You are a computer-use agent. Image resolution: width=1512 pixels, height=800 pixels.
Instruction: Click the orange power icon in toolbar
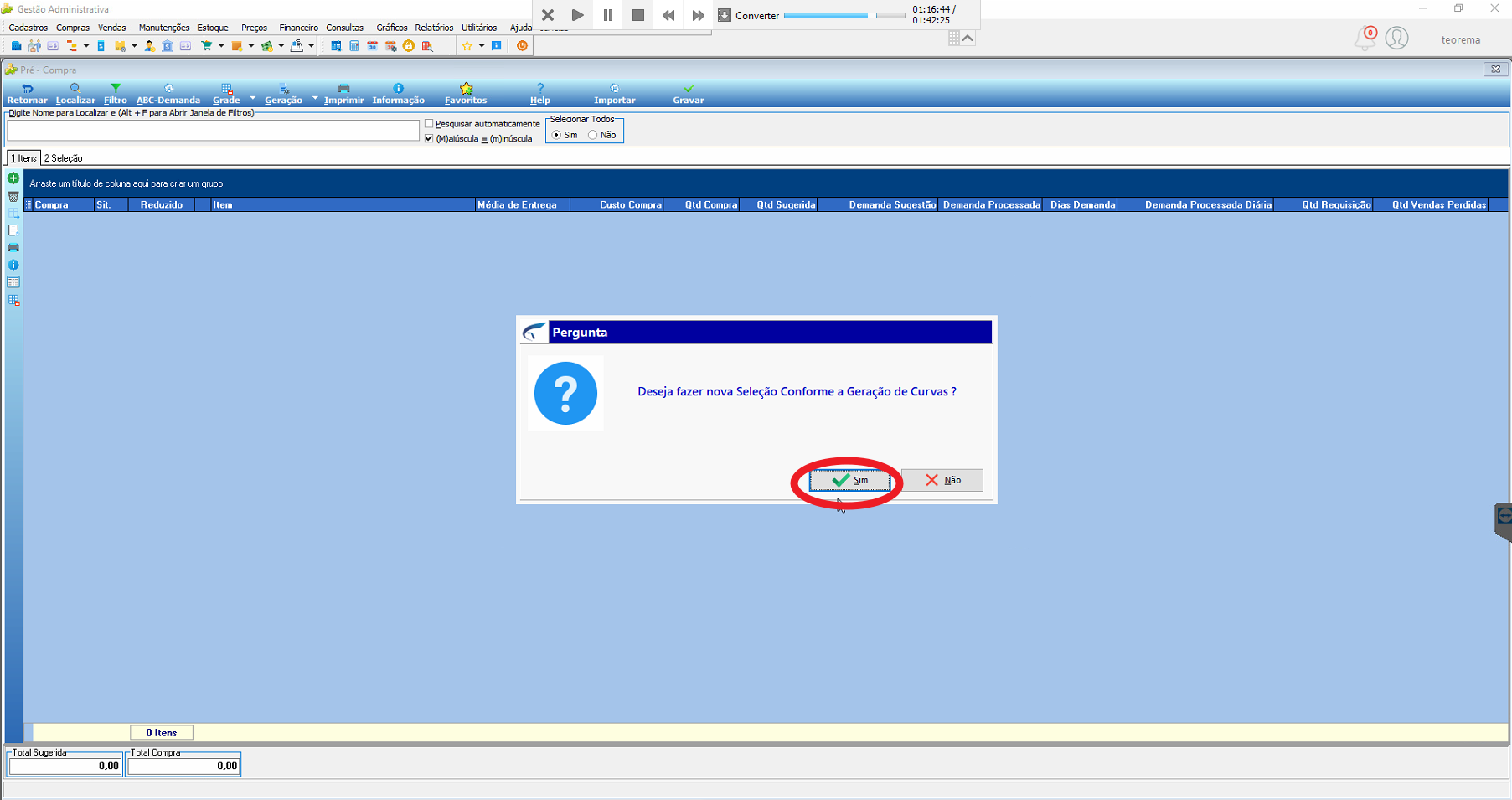point(522,46)
